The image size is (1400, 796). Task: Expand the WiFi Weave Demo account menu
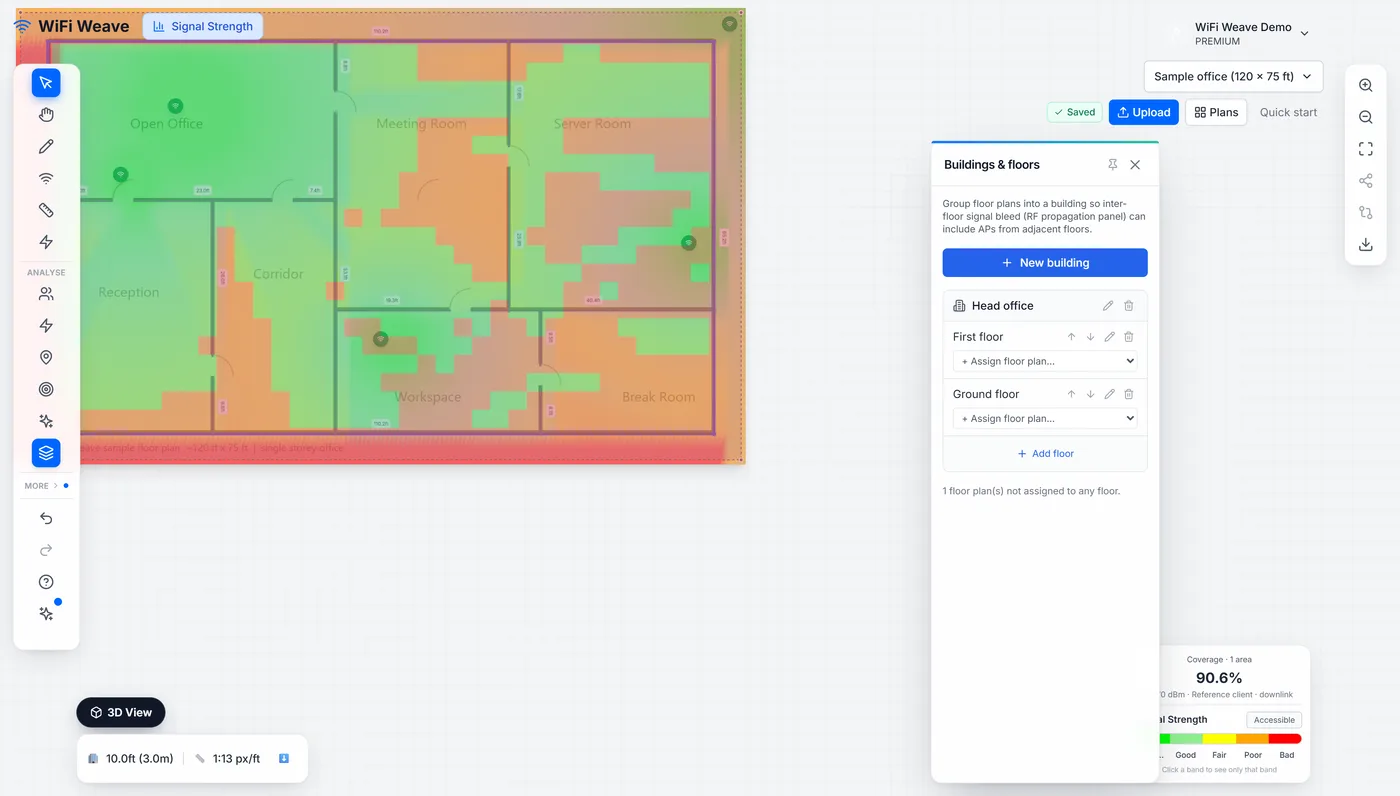tap(1251, 34)
